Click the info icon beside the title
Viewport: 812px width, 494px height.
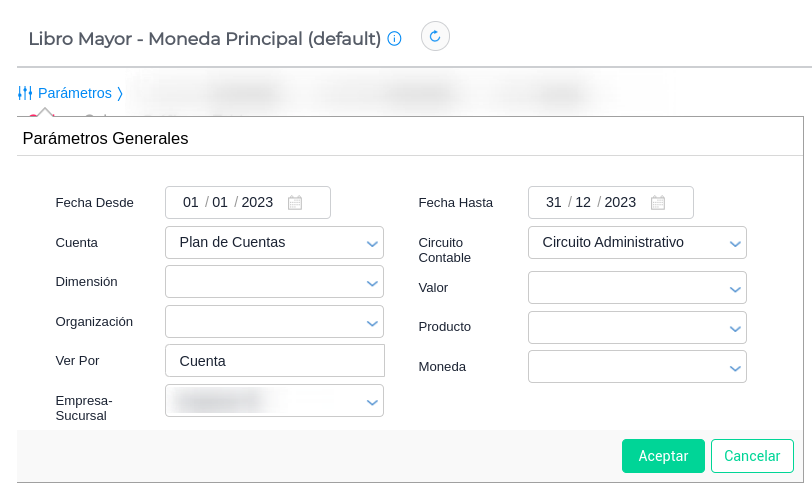pyautogui.click(x=394, y=39)
